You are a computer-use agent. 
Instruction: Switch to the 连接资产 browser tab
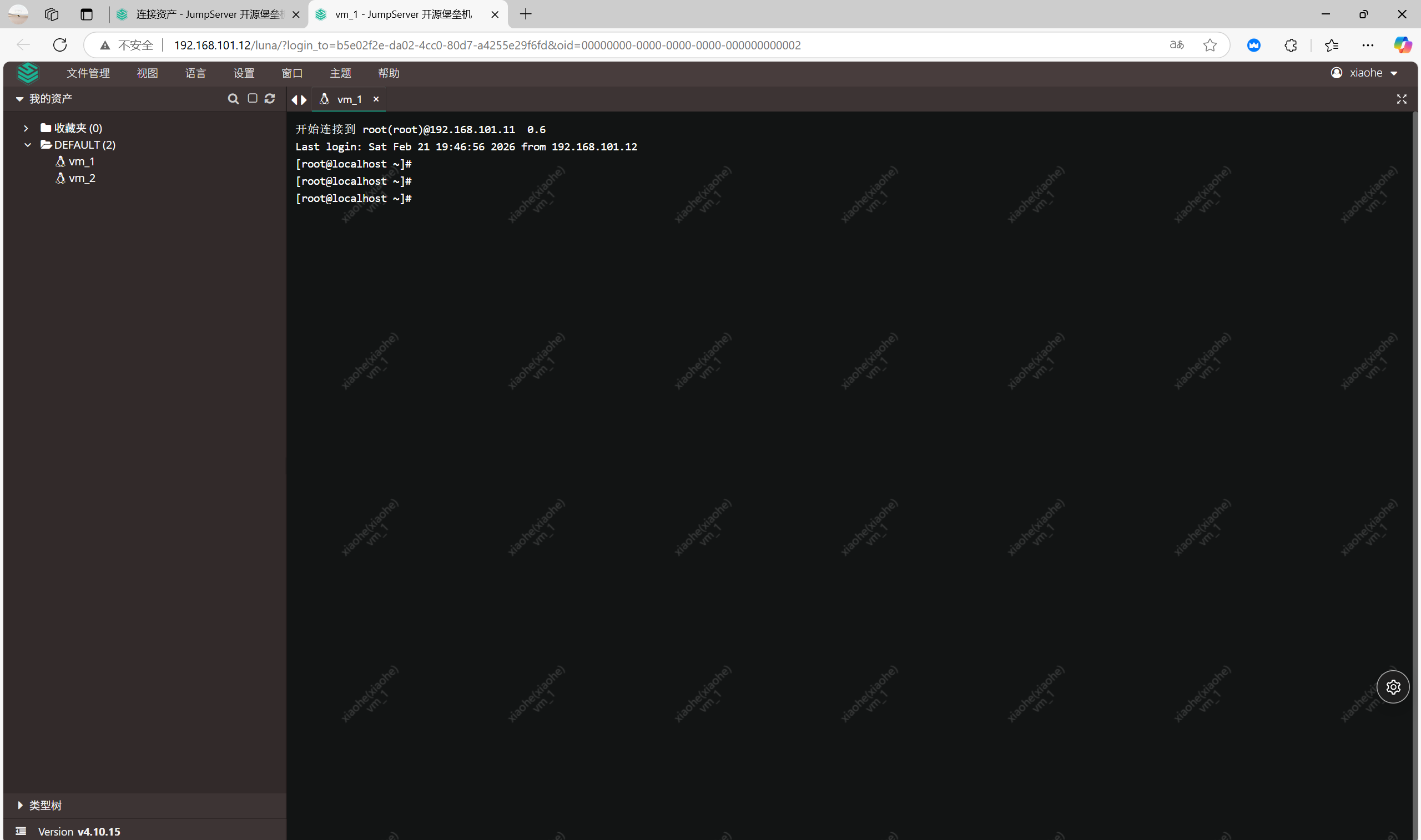(x=208, y=14)
